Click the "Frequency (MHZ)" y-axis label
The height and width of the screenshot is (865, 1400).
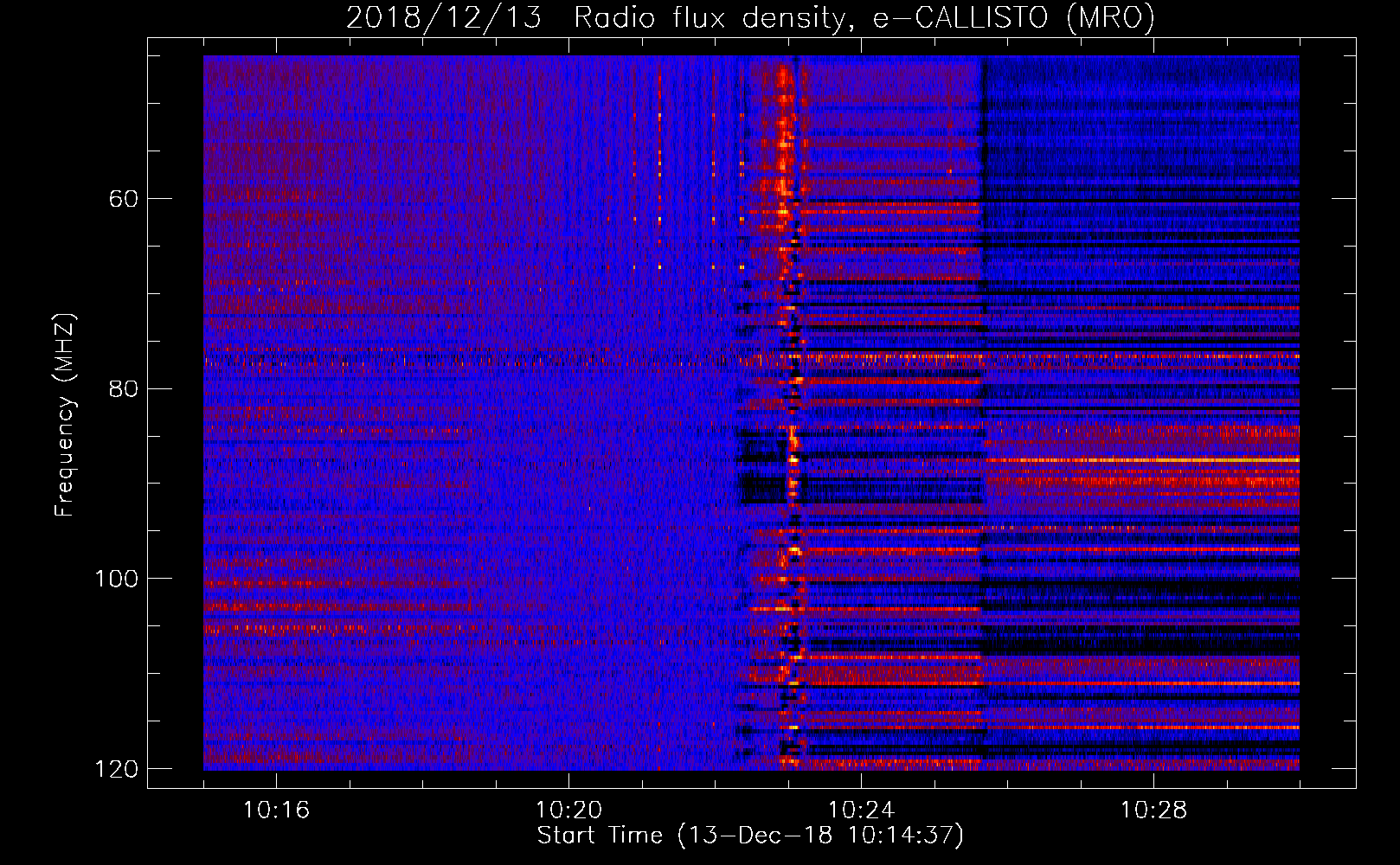point(65,415)
